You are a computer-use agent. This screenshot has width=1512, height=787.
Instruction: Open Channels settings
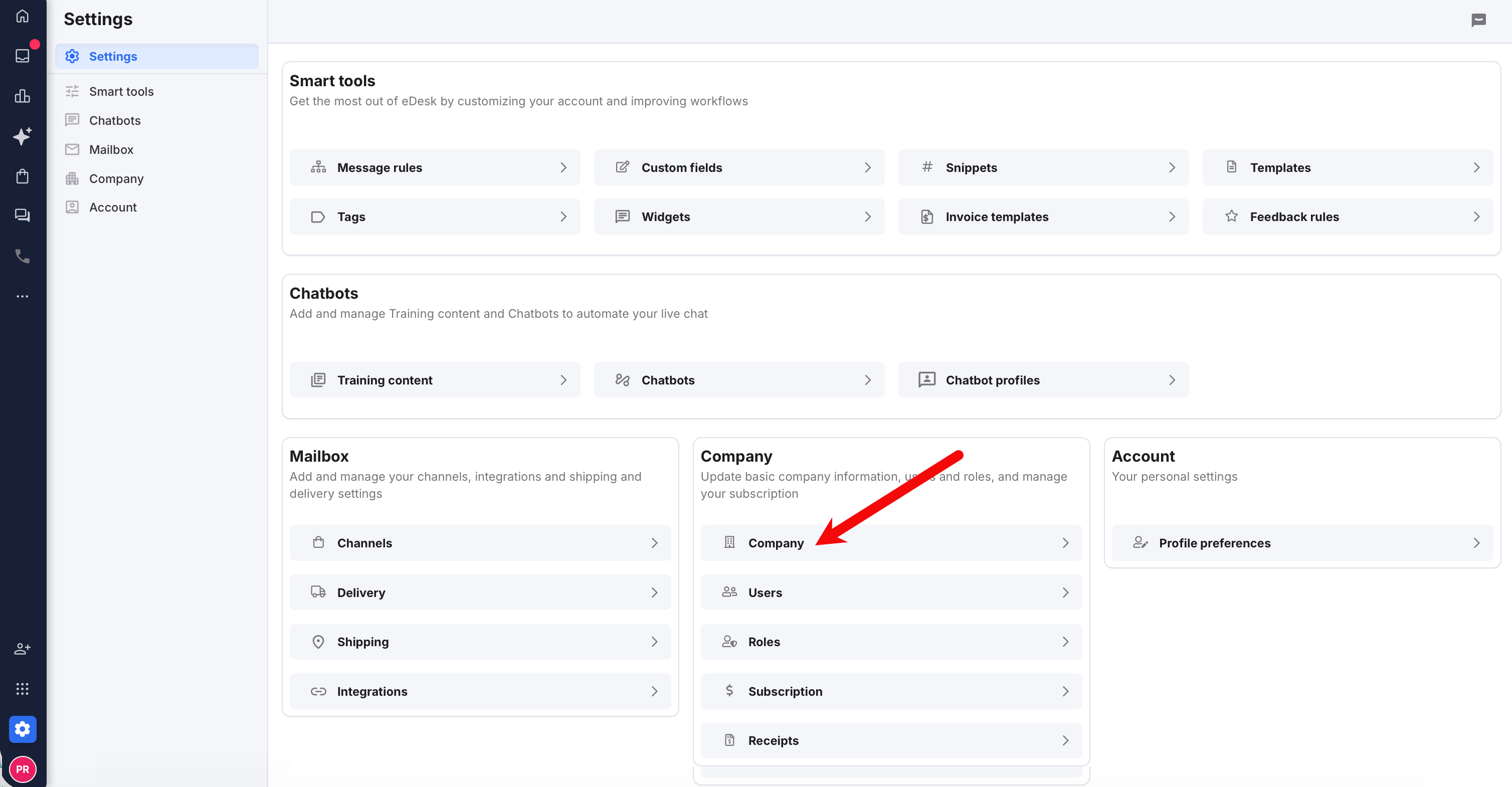coord(480,543)
